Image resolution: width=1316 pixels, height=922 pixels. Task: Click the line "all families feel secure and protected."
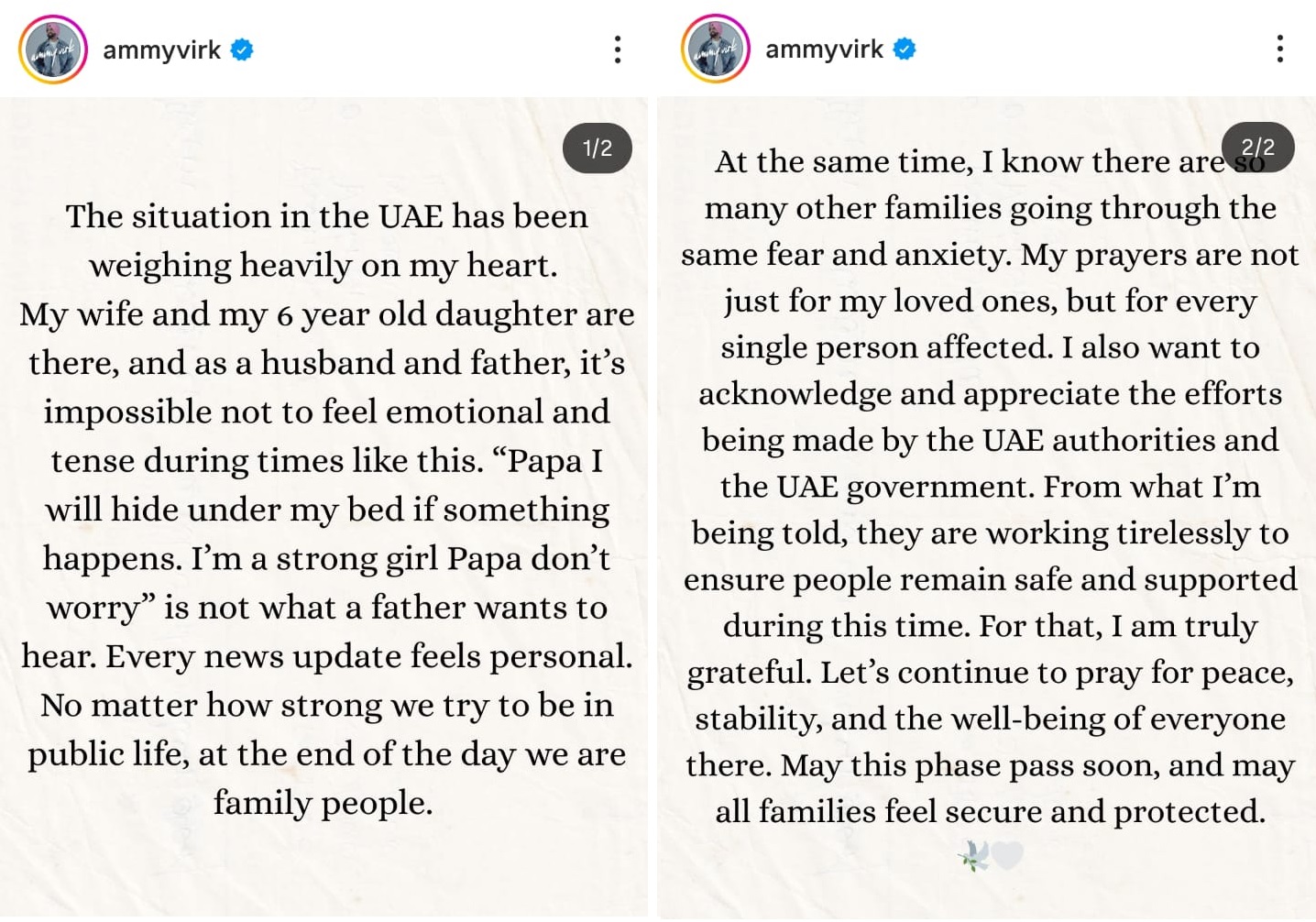coord(990,812)
